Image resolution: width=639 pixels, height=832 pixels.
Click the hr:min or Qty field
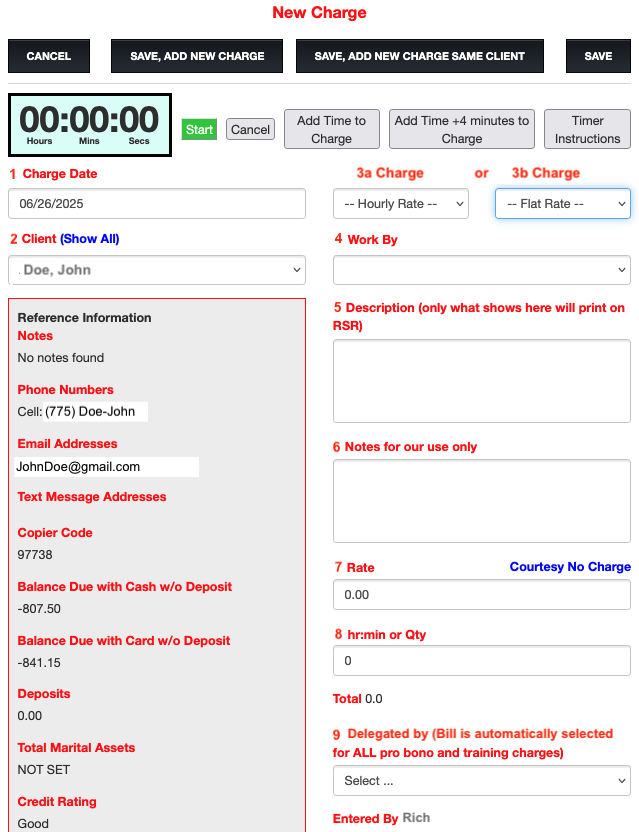[482, 661]
